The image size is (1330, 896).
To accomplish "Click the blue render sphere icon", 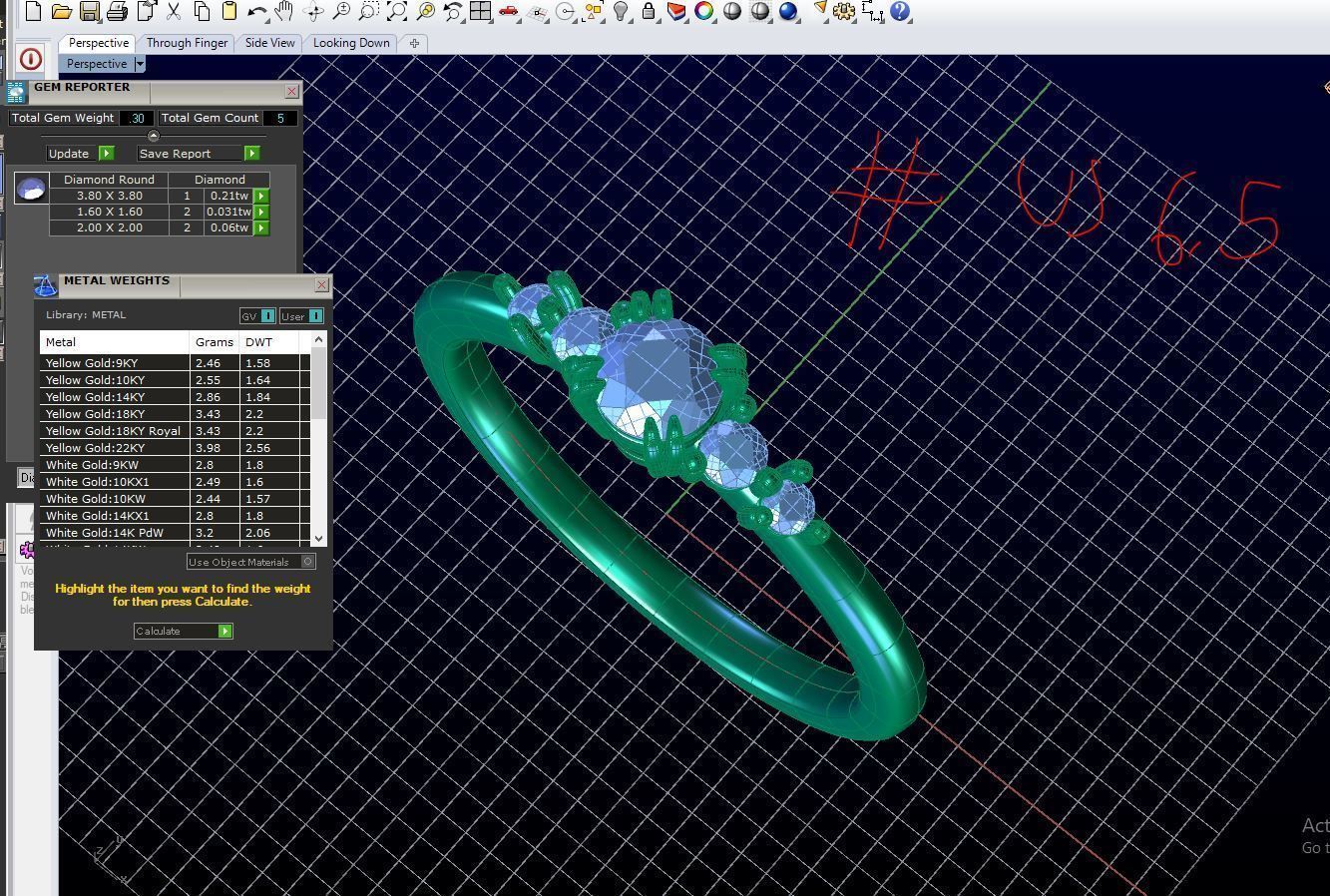I will 788,12.
